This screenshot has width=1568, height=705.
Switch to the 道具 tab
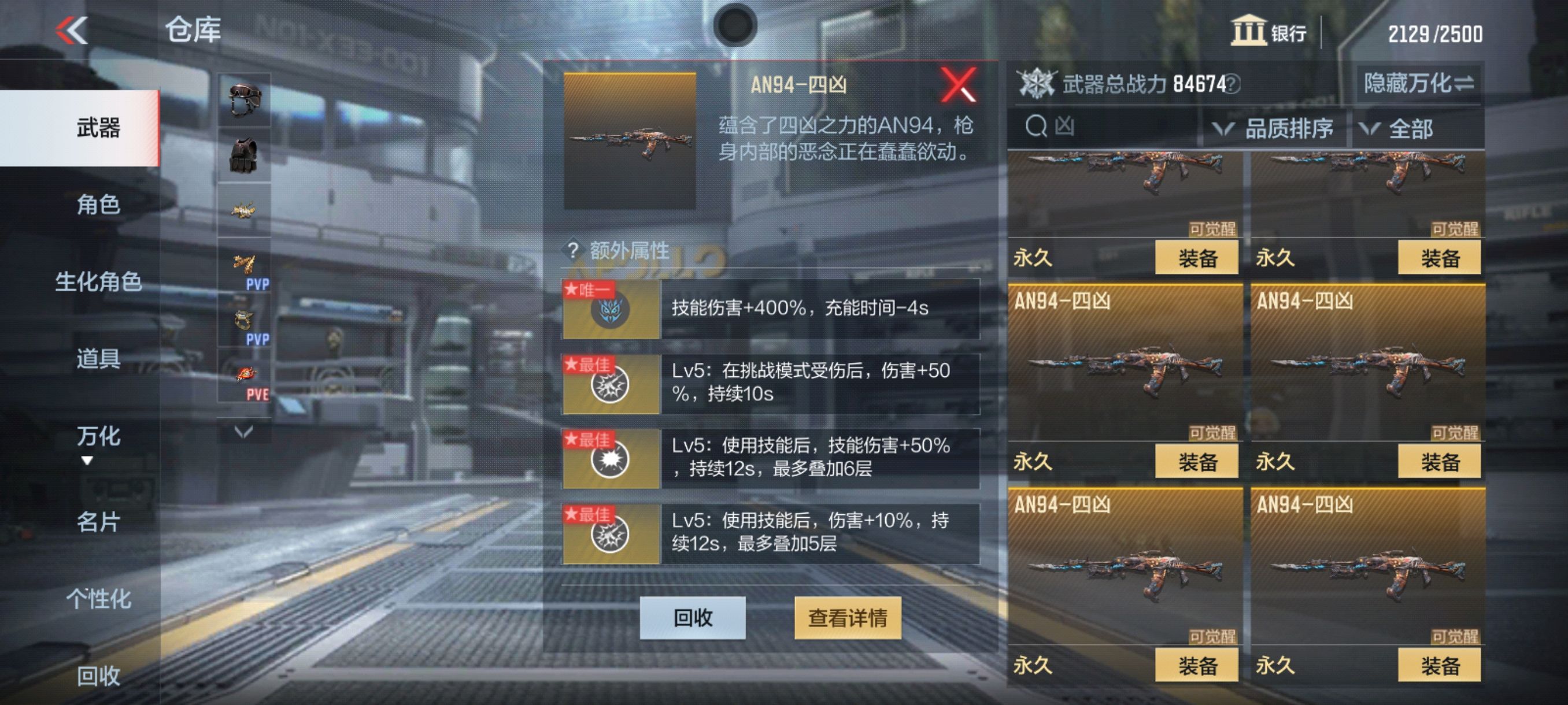97,359
